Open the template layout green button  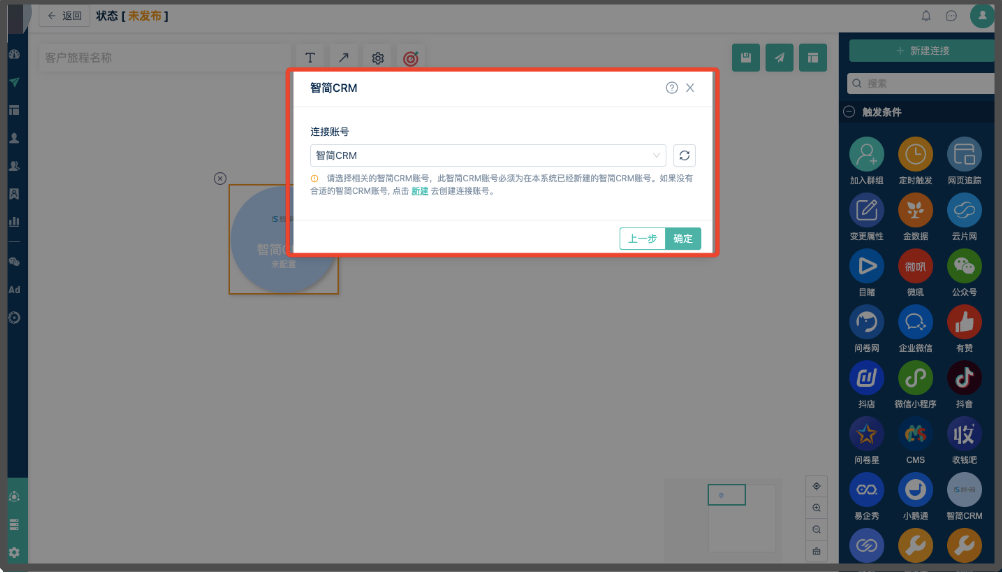pyautogui.click(x=813, y=57)
